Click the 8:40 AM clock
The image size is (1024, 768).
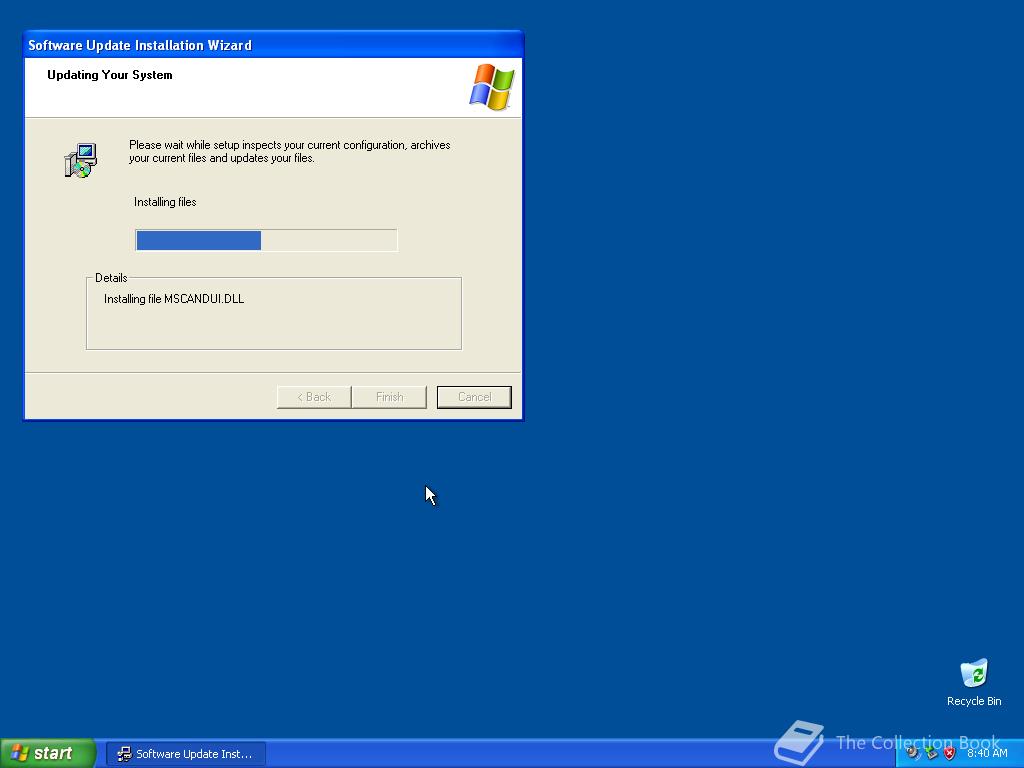[987, 754]
